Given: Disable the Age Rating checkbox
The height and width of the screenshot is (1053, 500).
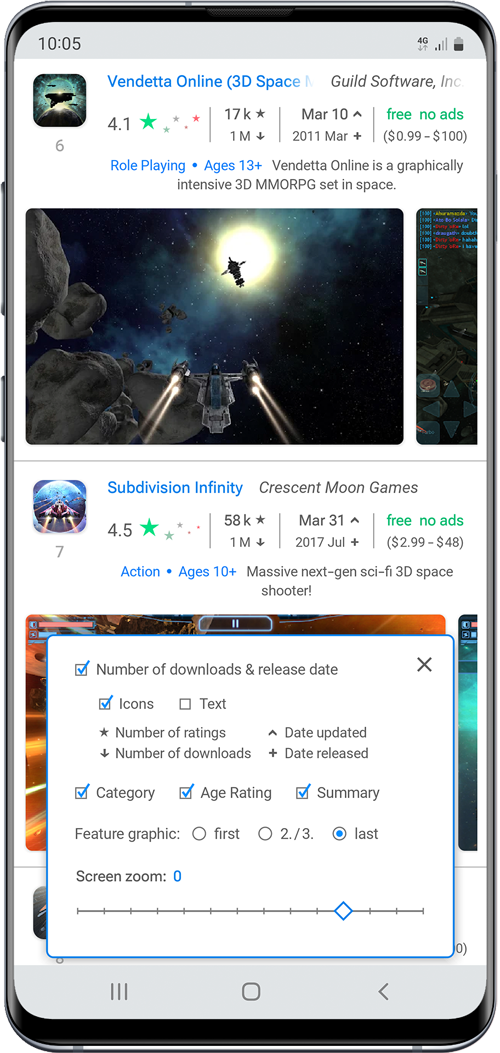Looking at the screenshot, I should (x=187, y=792).
